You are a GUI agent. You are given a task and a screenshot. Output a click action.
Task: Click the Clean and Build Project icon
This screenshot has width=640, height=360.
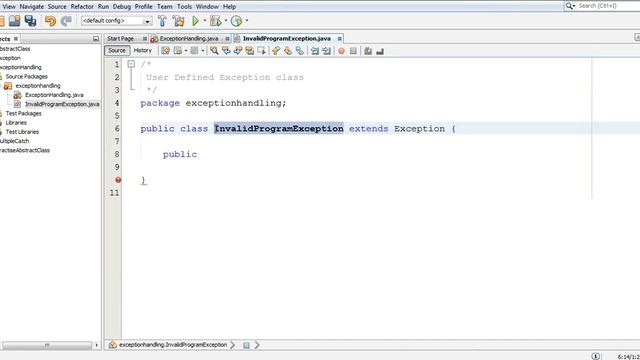(178, 21)
